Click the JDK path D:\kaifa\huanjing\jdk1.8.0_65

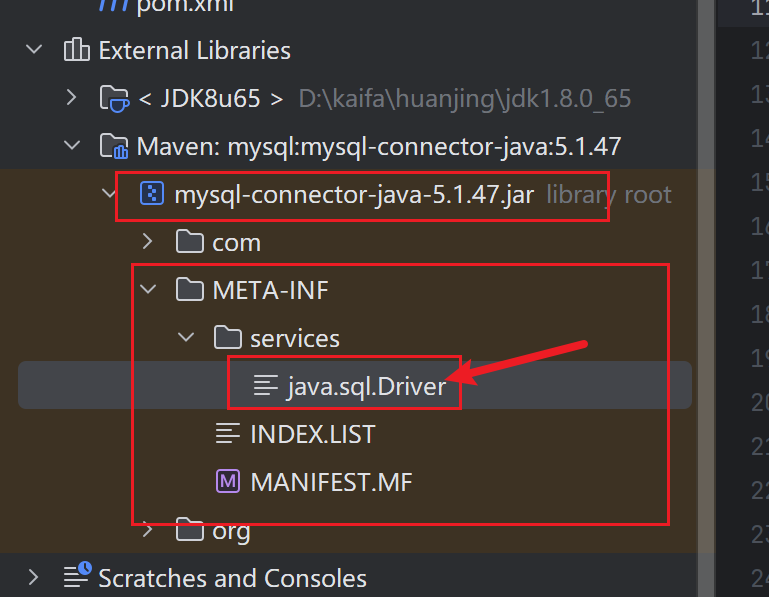coord(464,99)
